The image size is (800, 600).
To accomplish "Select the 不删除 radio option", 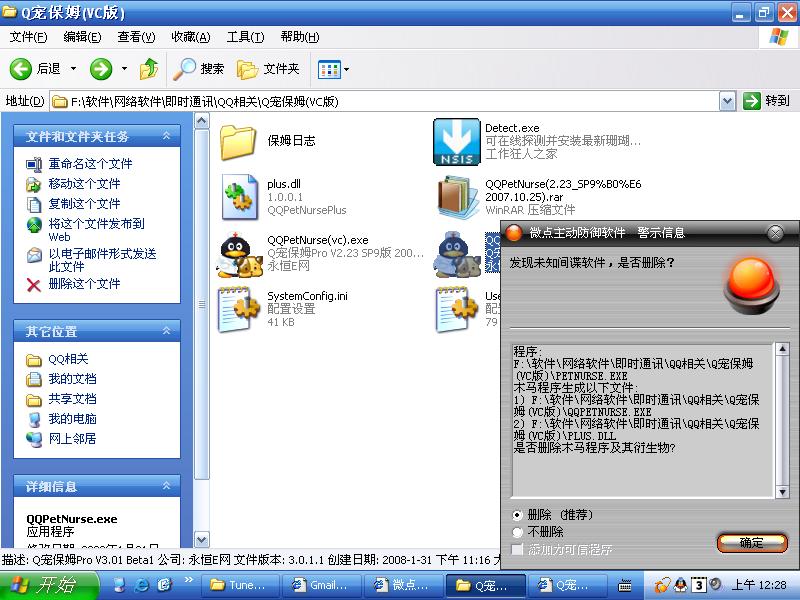I will point(517,532).
